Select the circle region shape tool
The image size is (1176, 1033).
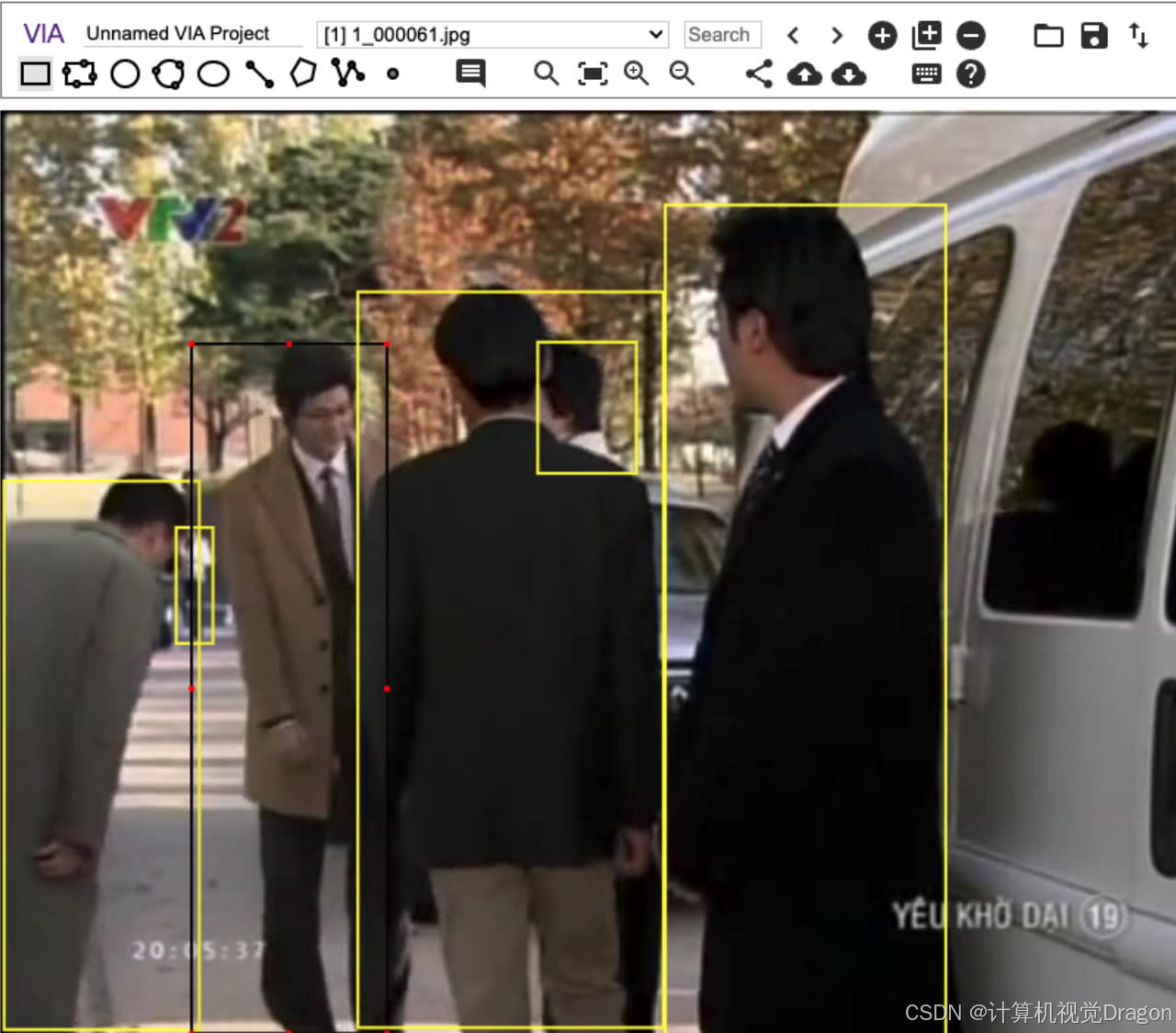125,74
